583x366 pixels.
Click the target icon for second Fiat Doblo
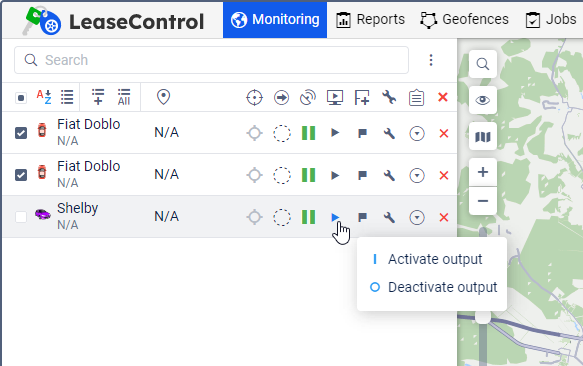tap(254, 175)
